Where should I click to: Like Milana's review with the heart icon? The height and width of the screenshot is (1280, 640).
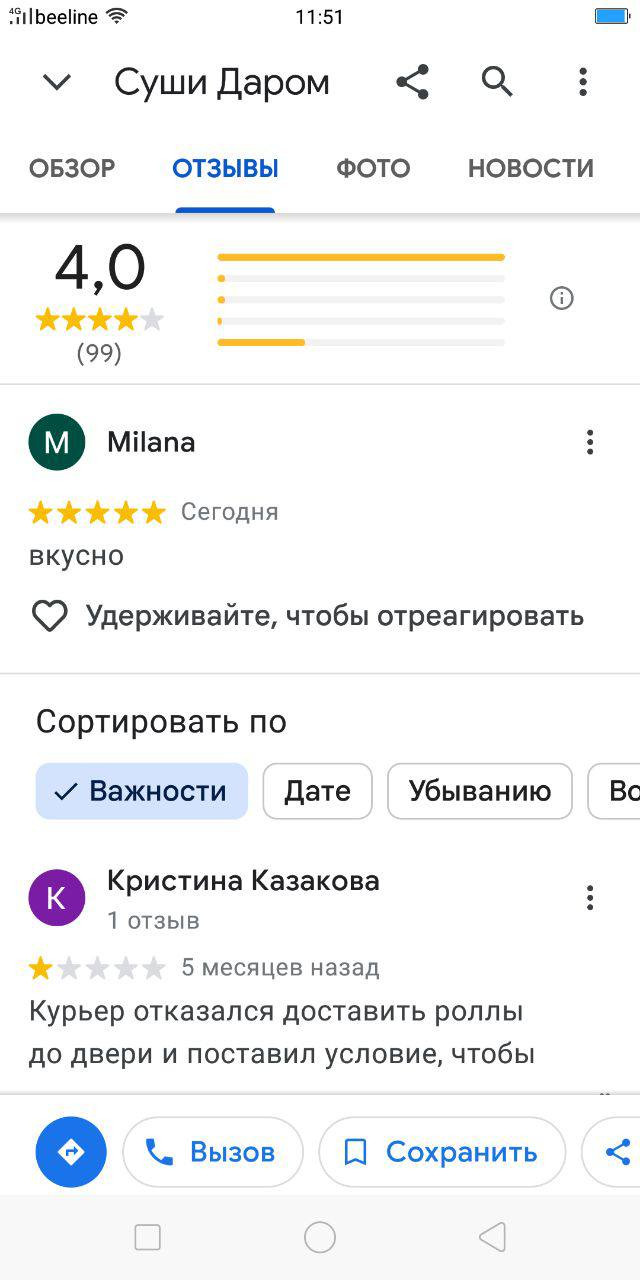[x=49, y=616]
